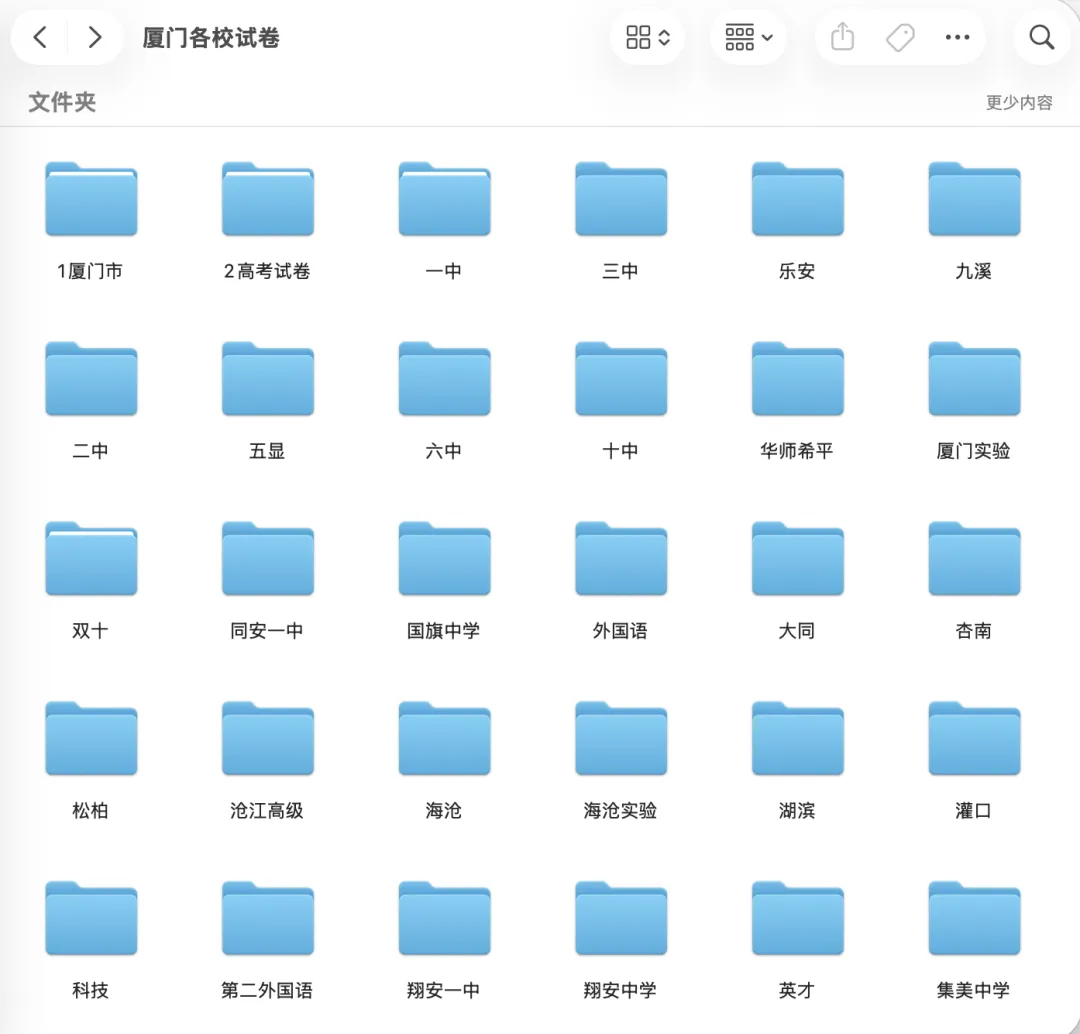Click the Share toolbar icon
This screenshot has height=1034, width=1080.
pos(842,37)
